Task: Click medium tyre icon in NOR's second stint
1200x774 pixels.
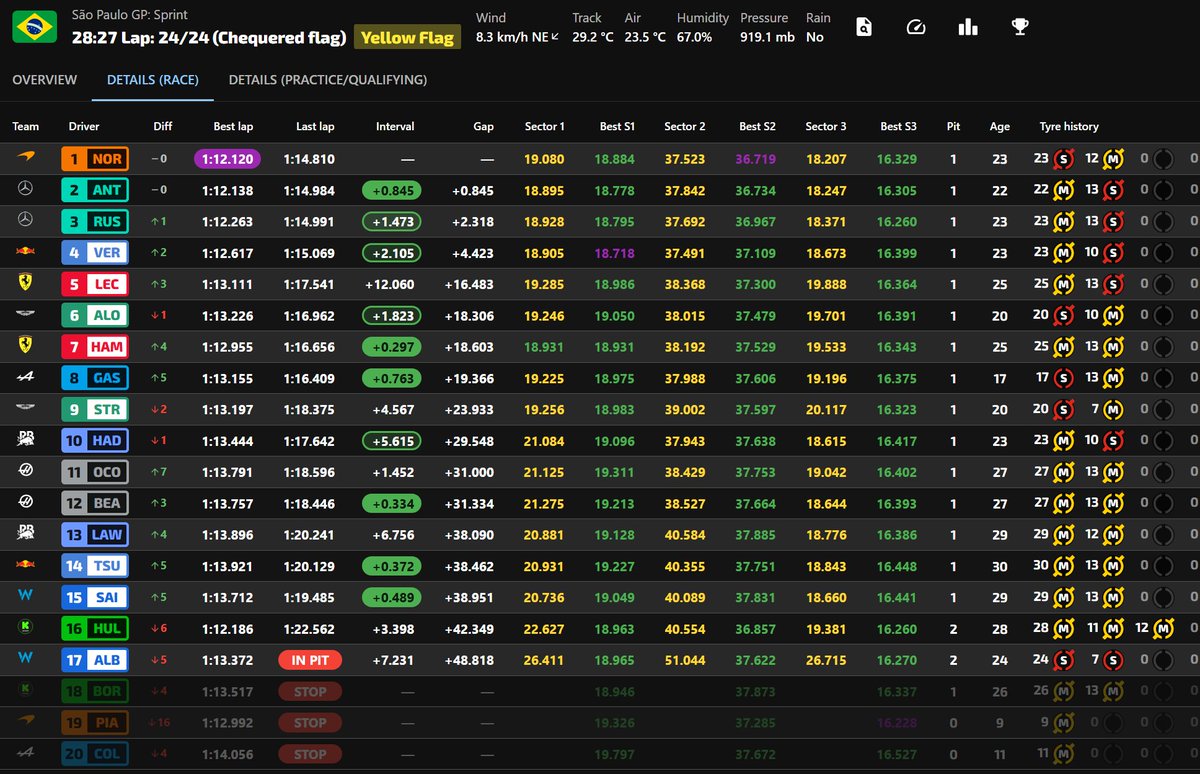Action: 1114,158
